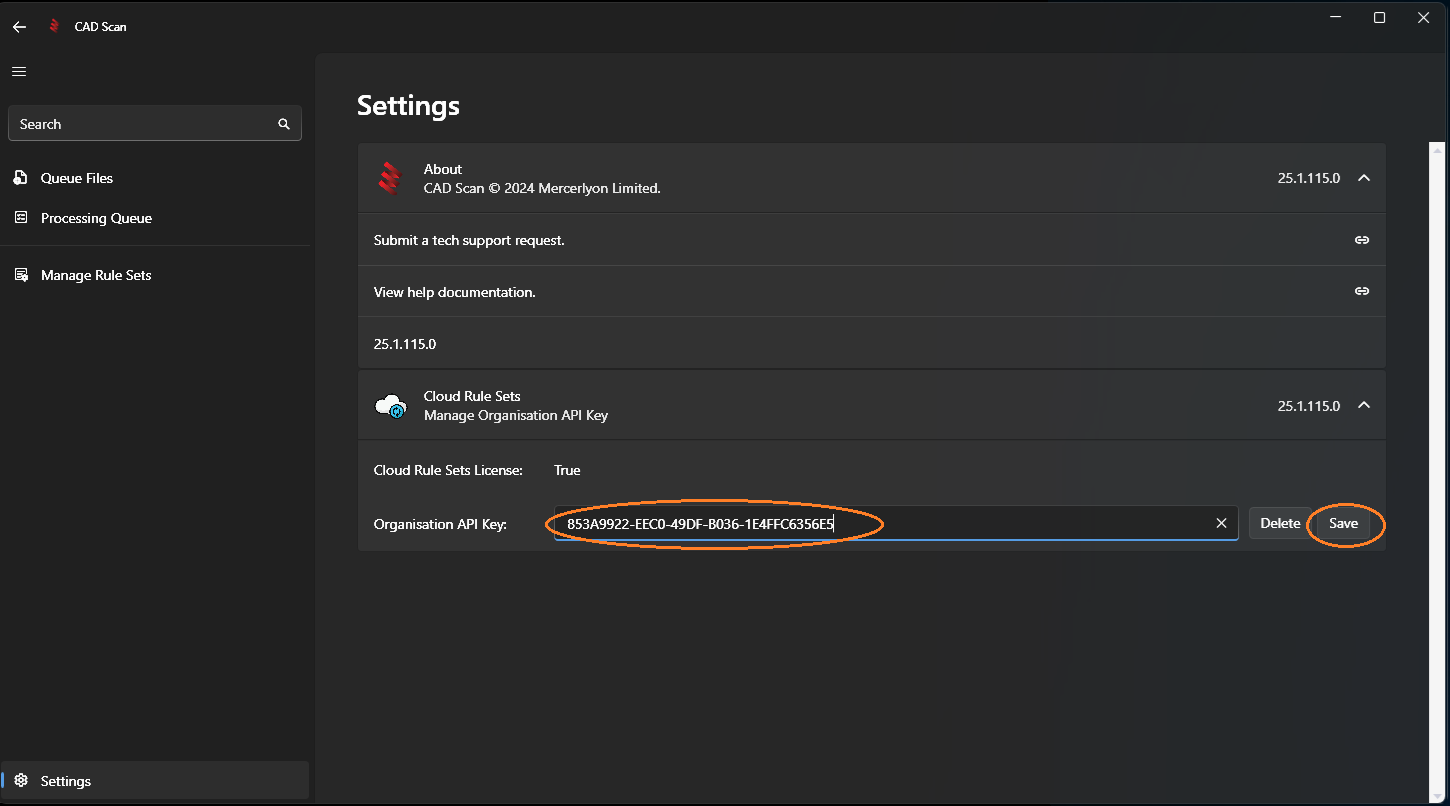Save the Organisation API Key

1343,523
